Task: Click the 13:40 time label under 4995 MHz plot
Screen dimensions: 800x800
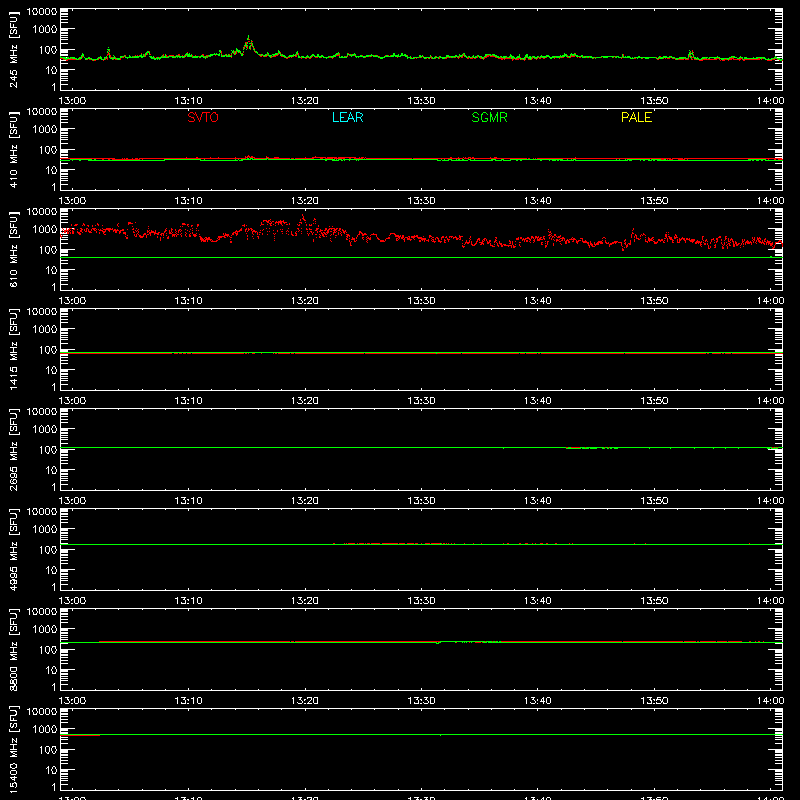Action: click(537, 601)
